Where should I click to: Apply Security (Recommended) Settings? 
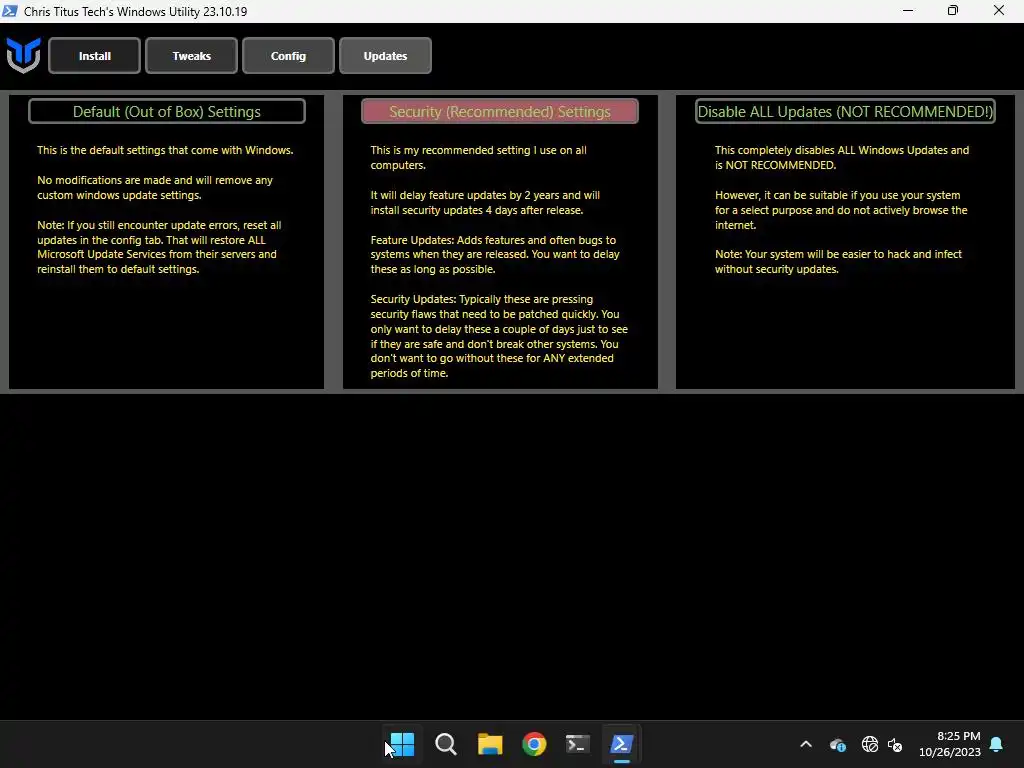click(x=500, y=111)
